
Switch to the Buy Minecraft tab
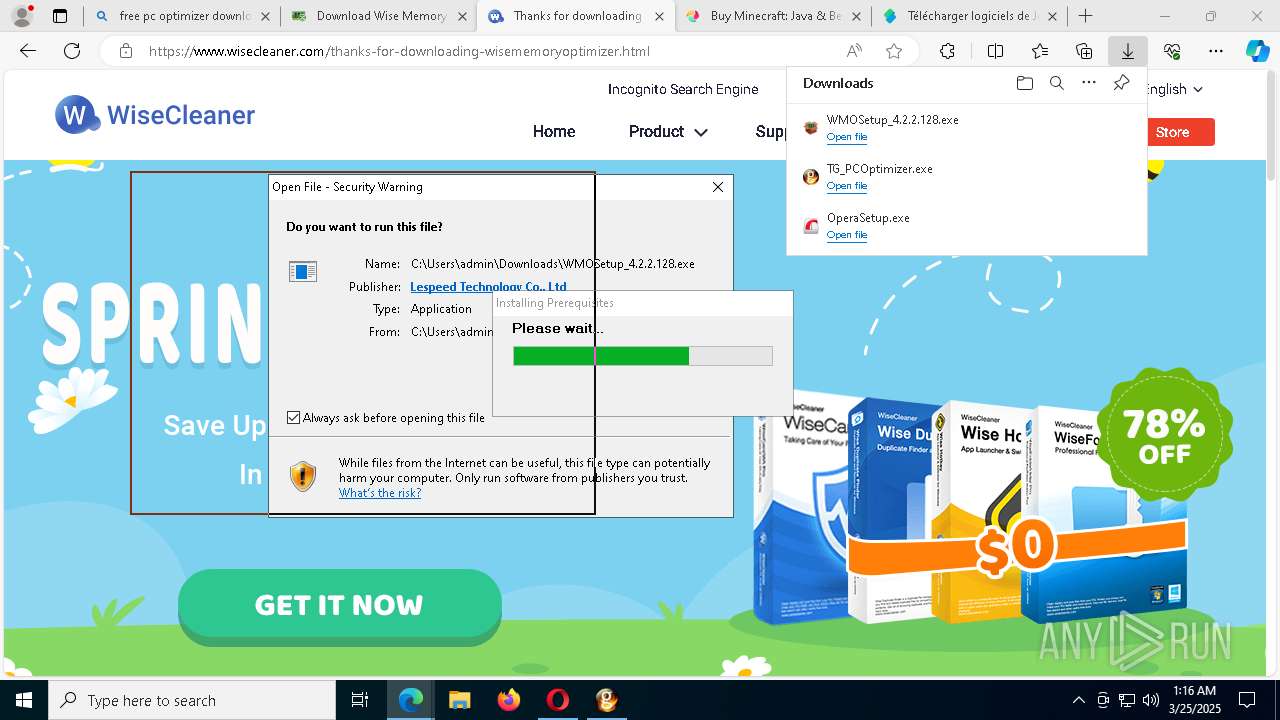(x=774, y=16)
